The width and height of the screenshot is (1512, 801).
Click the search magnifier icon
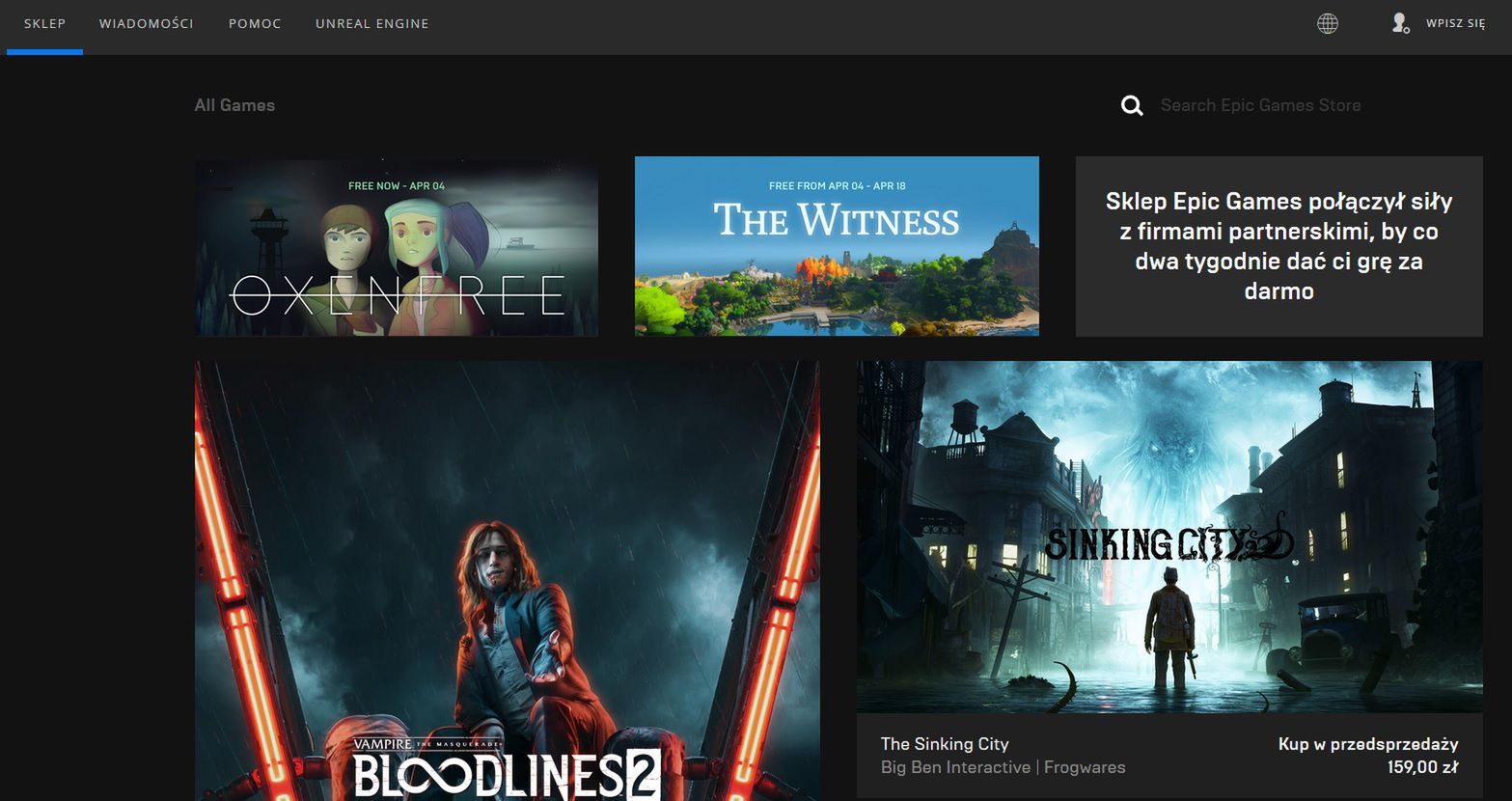pyautogui.click(x=1132, y=105)
